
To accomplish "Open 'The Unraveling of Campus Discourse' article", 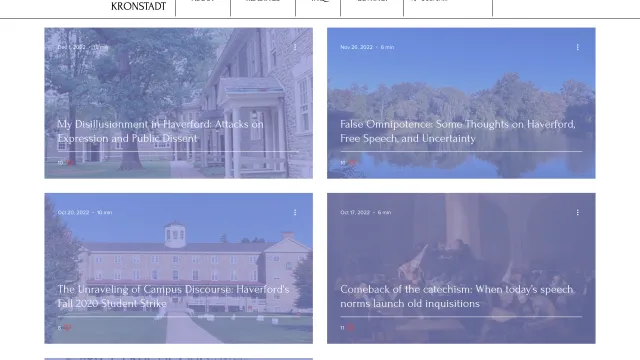I will (x=173, y=296).
